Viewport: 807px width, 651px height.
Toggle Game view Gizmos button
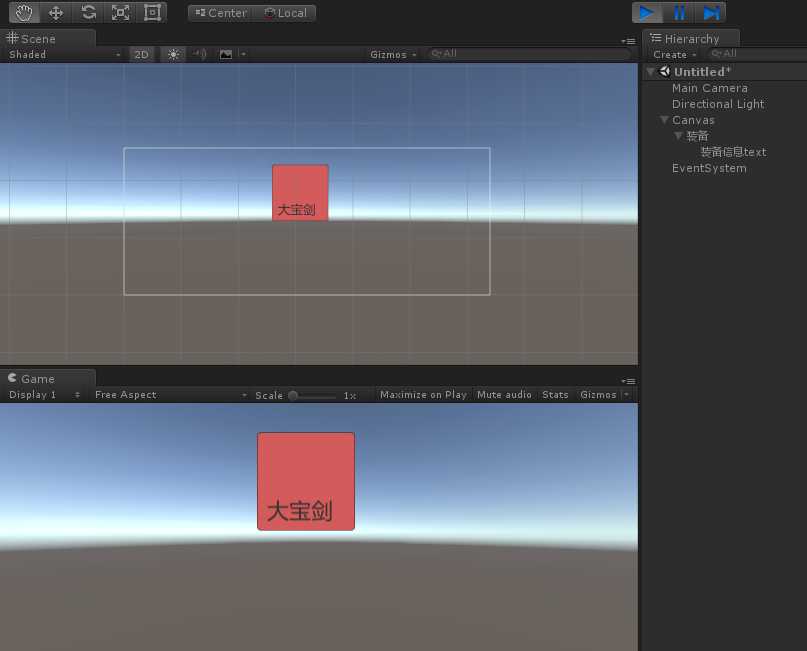pyautogui.click(x=598, y=395)
